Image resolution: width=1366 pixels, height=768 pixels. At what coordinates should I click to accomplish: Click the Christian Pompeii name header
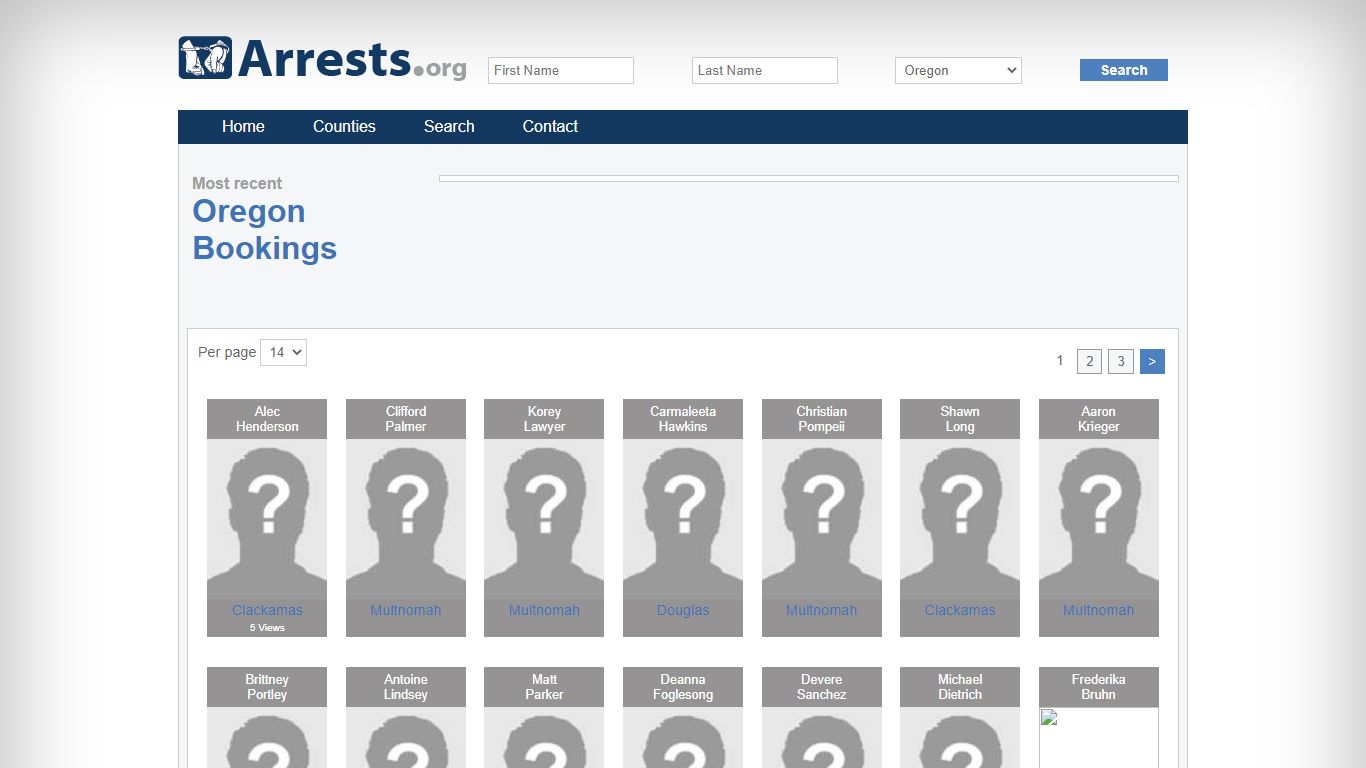[822, 419]
